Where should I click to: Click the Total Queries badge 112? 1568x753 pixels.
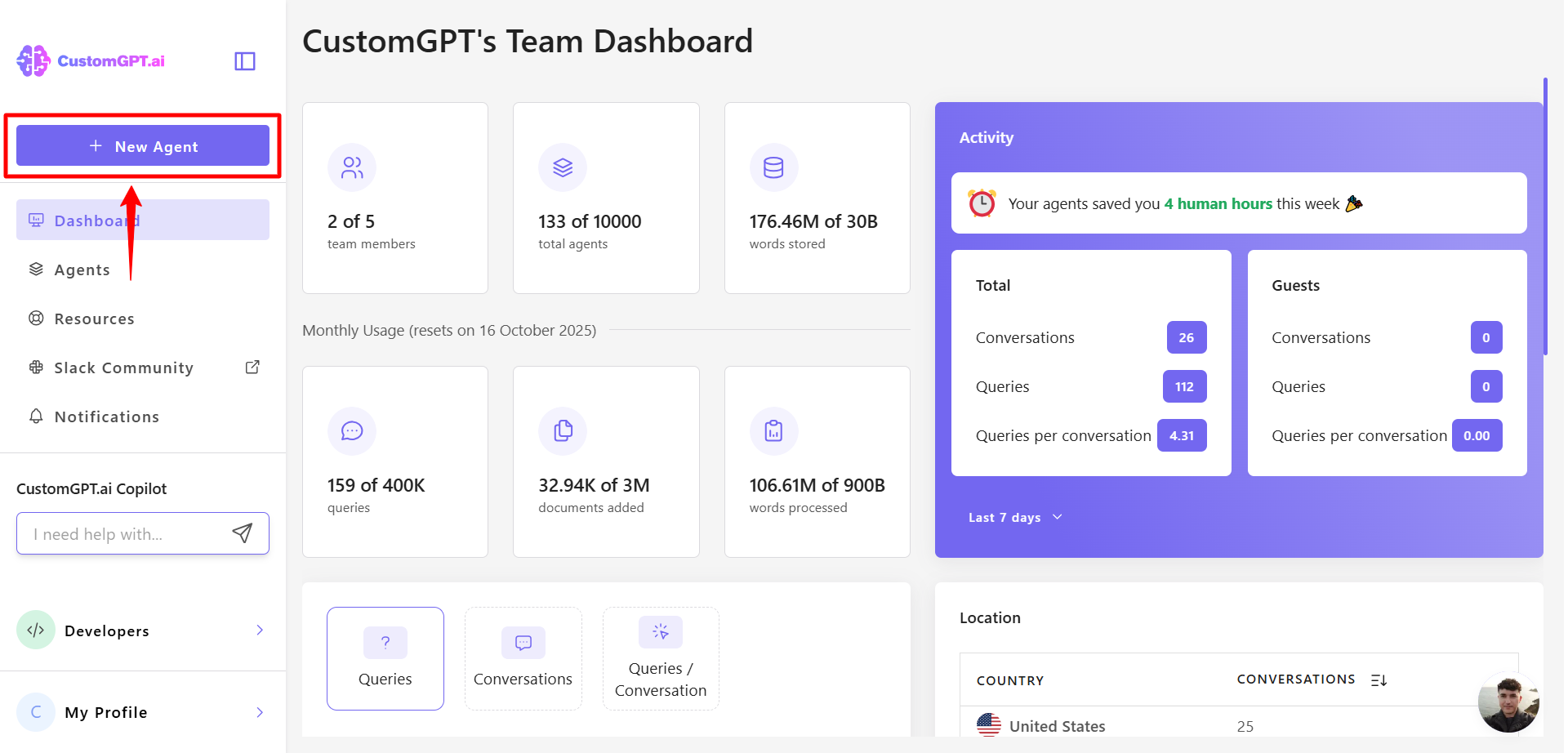(1185, 386)
